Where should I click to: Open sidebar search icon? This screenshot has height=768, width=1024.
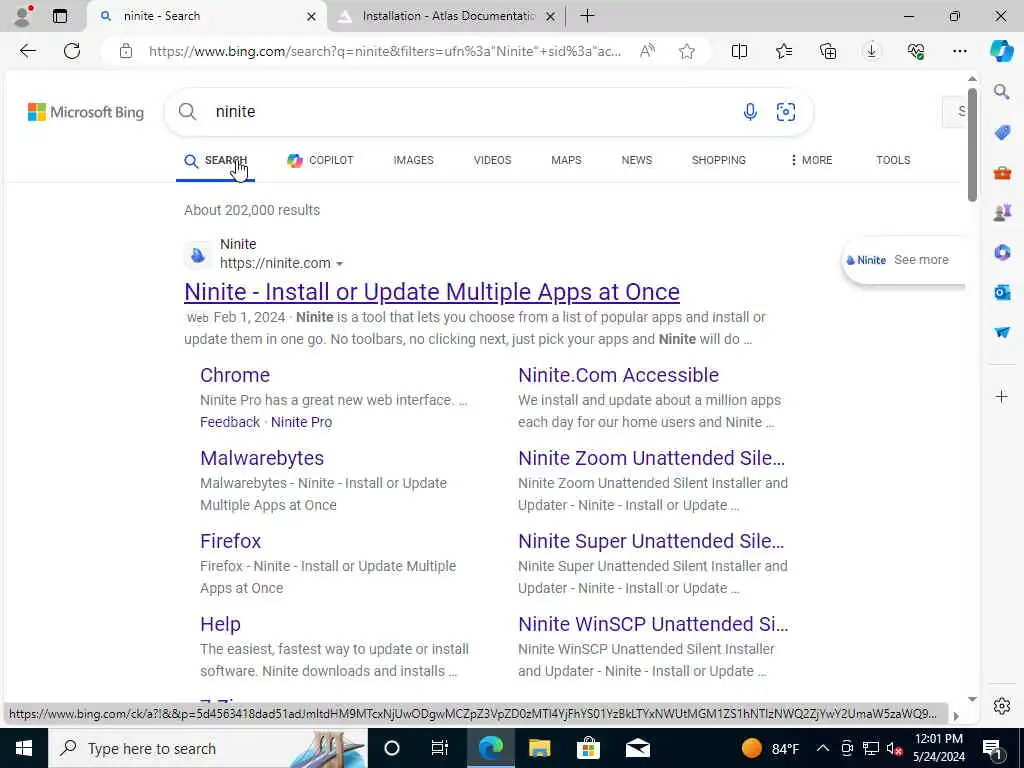(x=1002, y=92)
